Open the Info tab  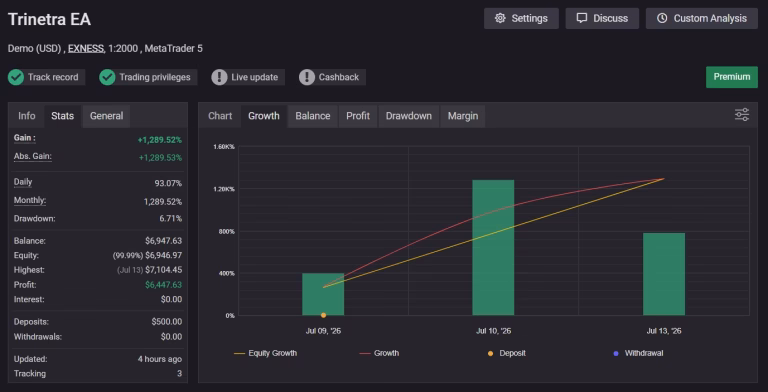click(26, 116)
